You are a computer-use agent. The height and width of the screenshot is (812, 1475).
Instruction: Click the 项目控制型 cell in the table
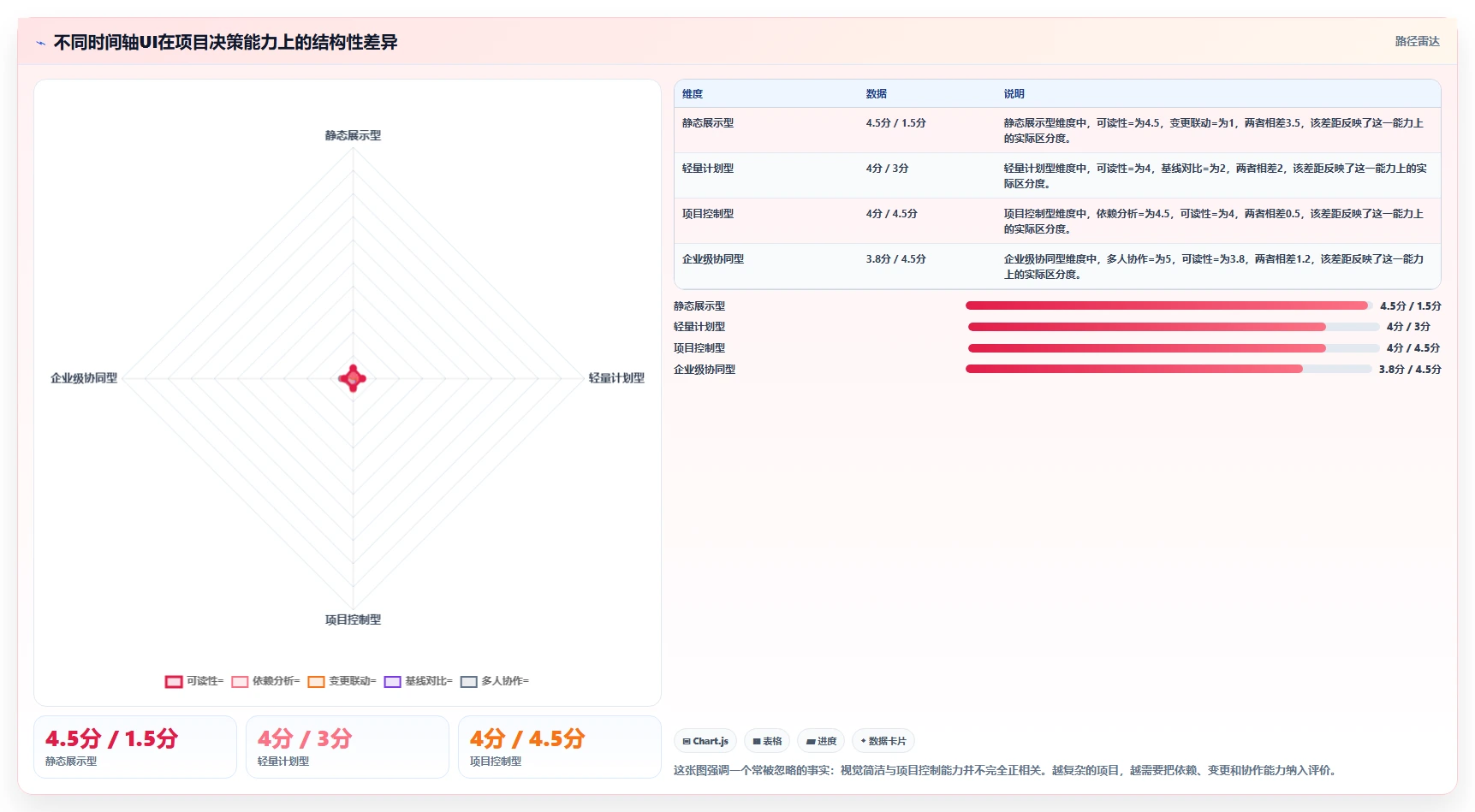(x=707, y=214)
